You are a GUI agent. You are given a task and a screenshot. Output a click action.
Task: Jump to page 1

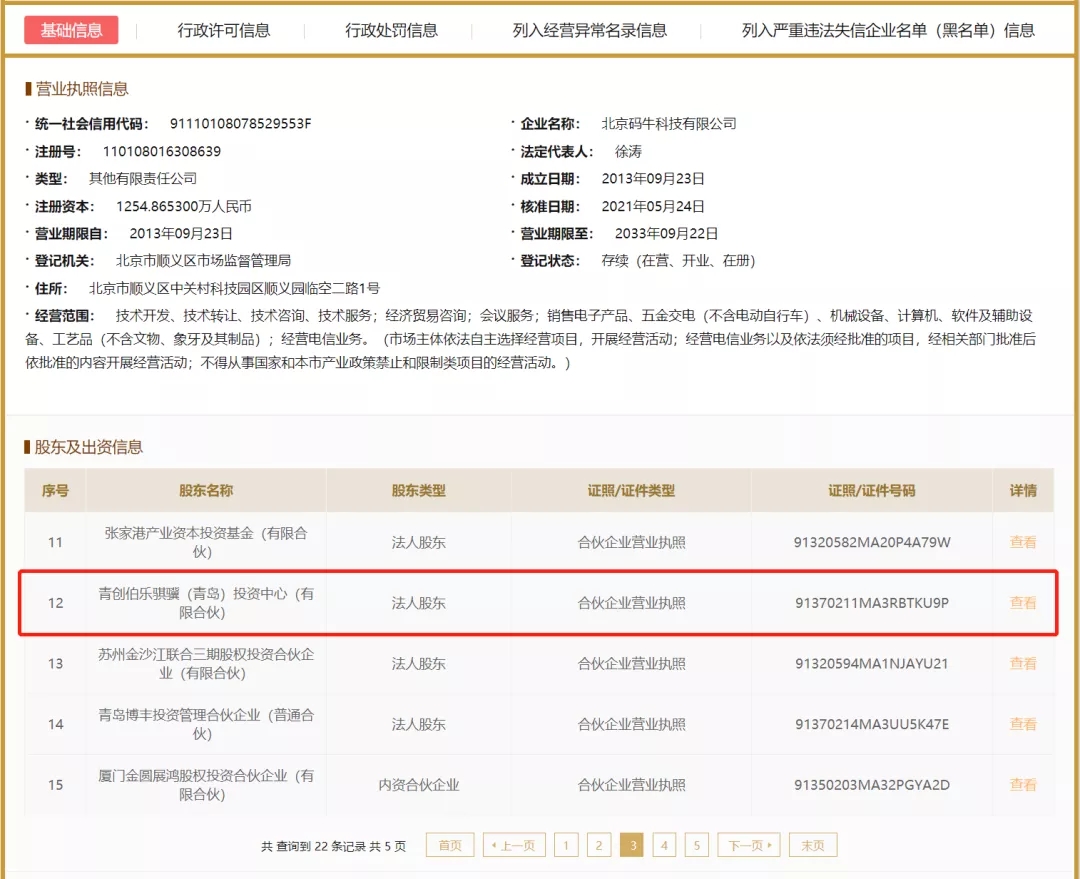click(x=566, y=845)
